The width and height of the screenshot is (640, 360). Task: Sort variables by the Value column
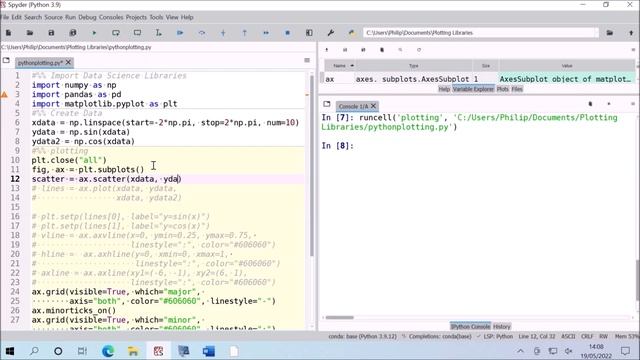point(567,66)
